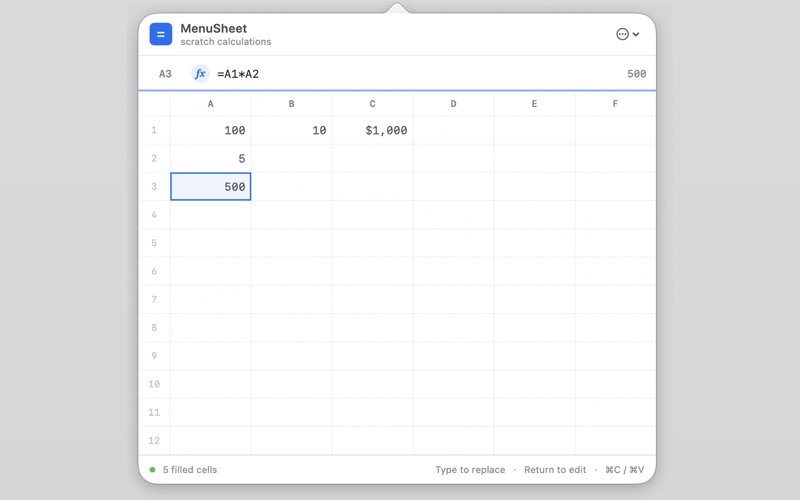This screenshot has height=500, width=800.
Task: Click the 'Return to edit' hint
Action: 555,469
